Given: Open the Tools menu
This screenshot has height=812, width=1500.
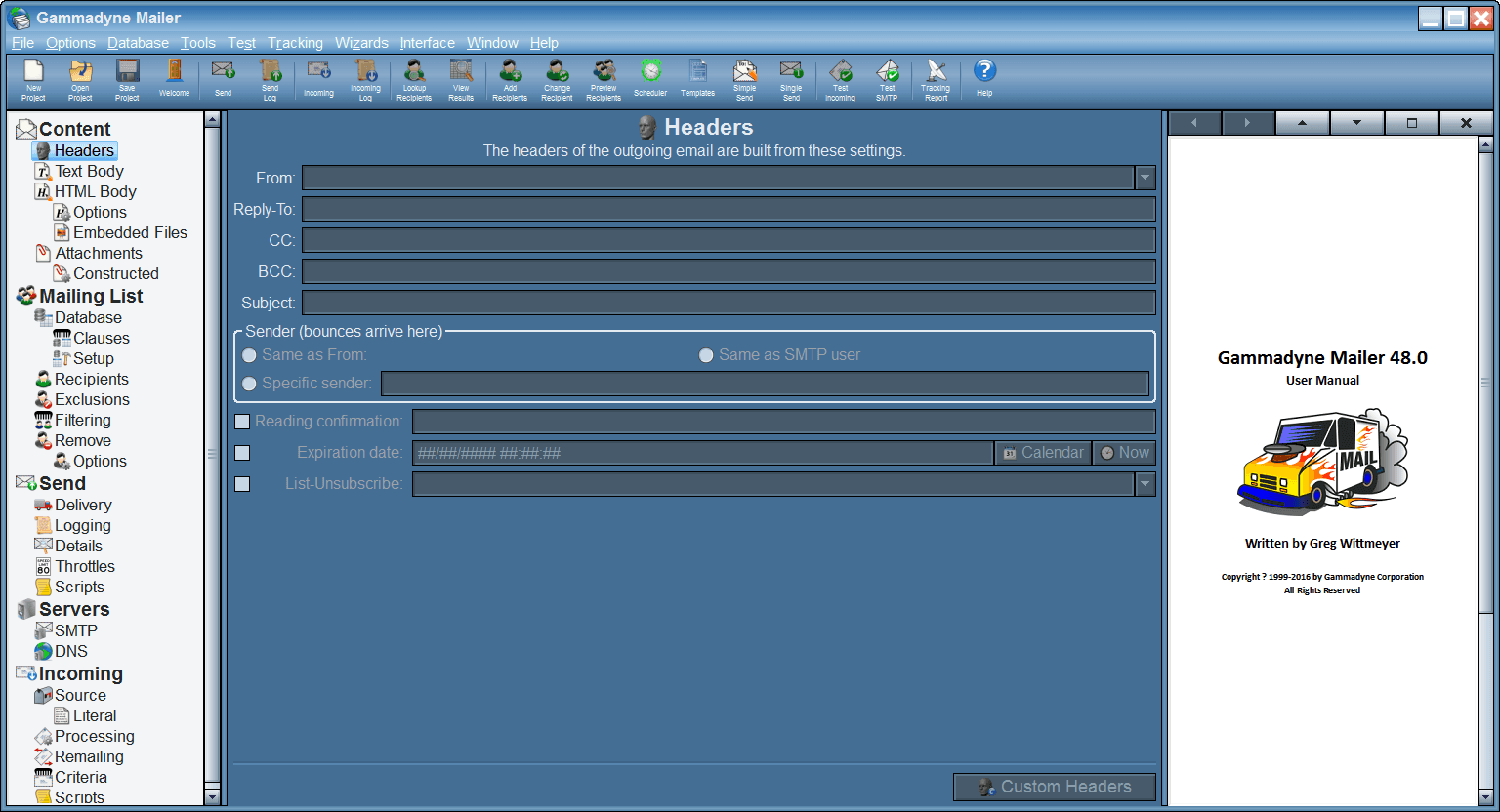Looking at the screenshot, I should [198, 43].
